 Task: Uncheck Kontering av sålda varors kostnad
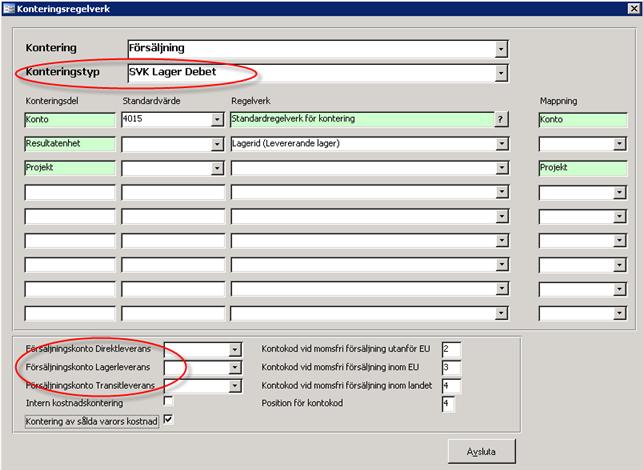(168, 421)
